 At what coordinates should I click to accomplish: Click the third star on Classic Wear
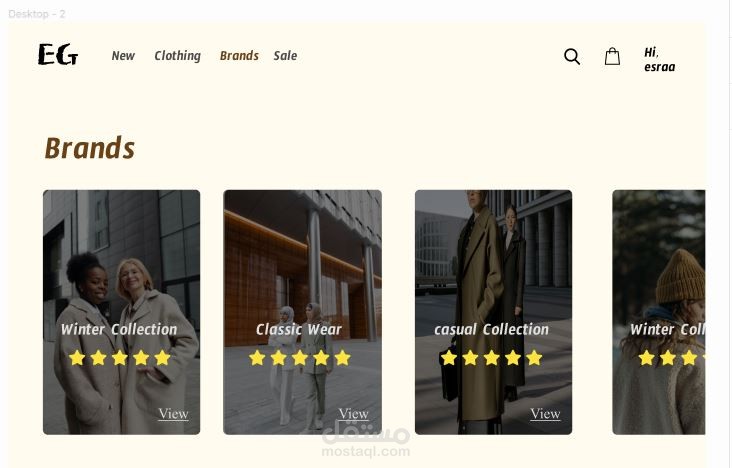300,358
